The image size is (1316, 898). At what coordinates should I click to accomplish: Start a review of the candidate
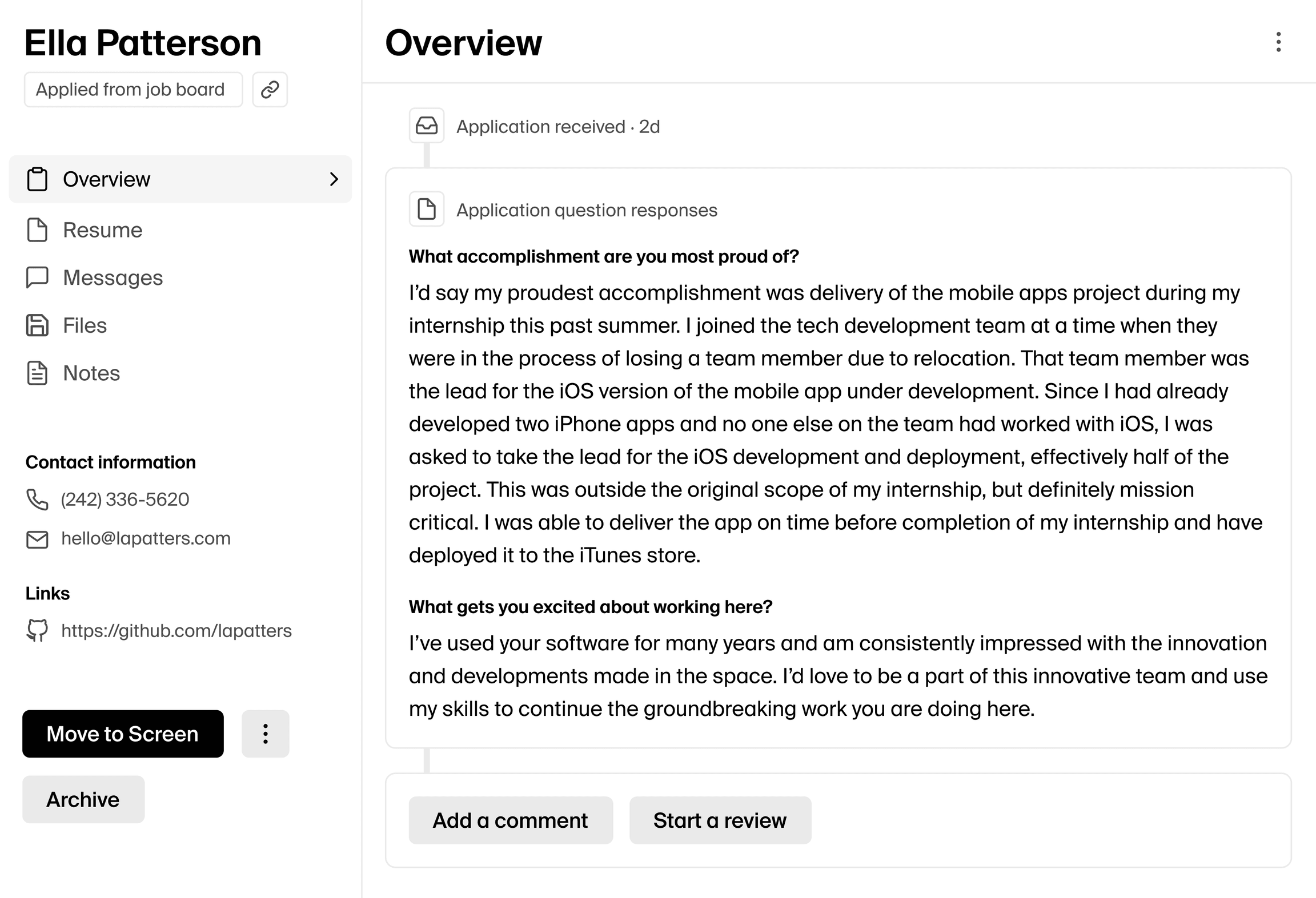click(720, 820)
